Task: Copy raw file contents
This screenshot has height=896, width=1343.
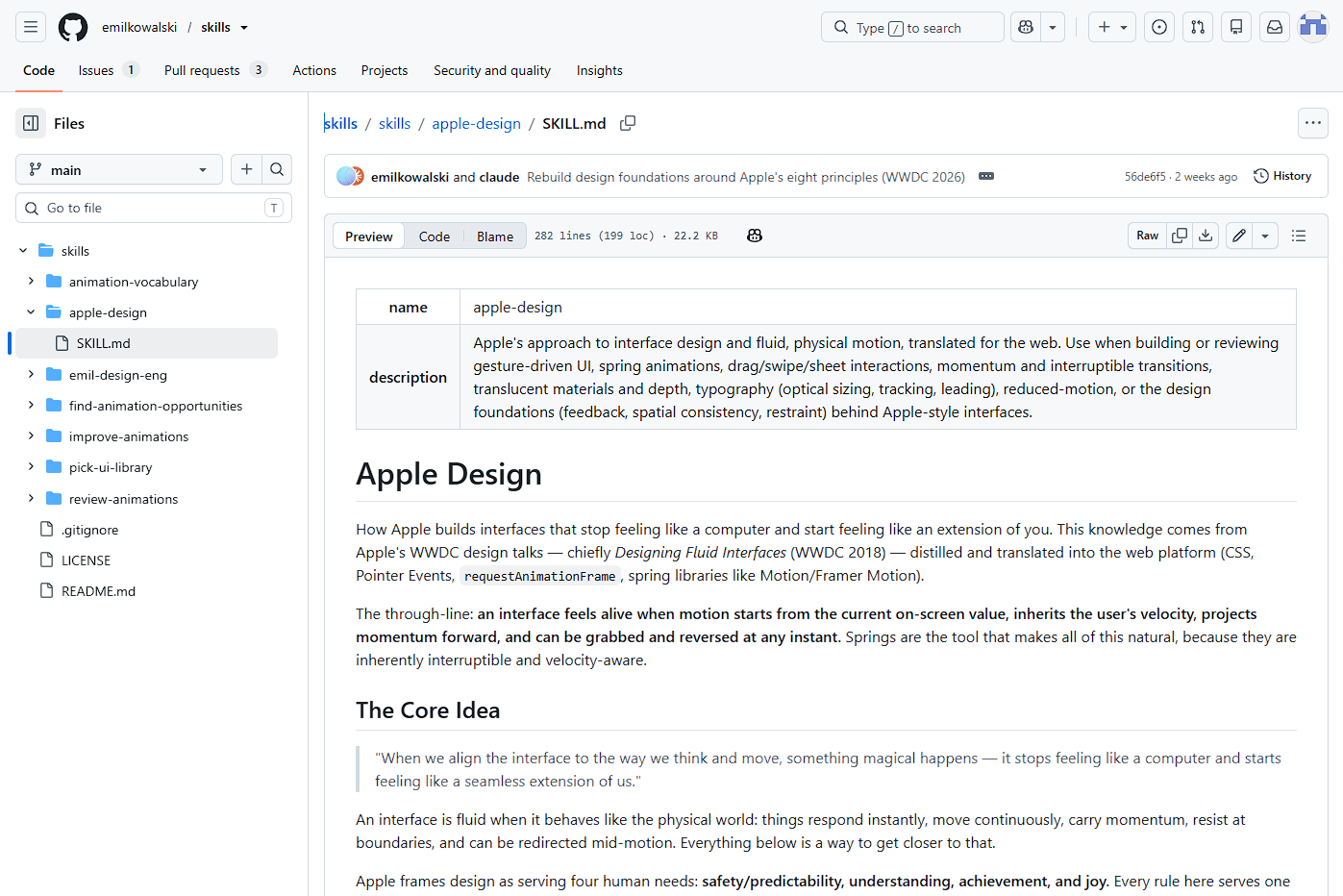Action: click(1180, 236)
